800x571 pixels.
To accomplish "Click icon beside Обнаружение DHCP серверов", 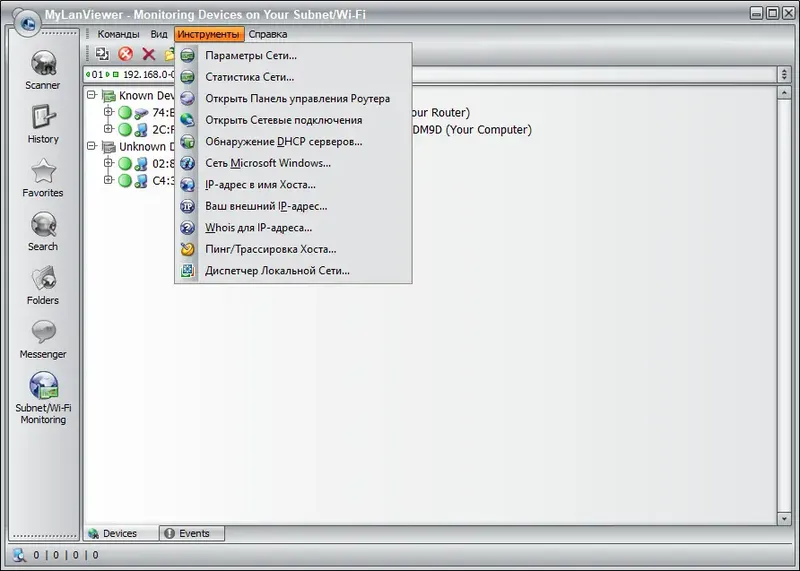I will tap(188, 141).
